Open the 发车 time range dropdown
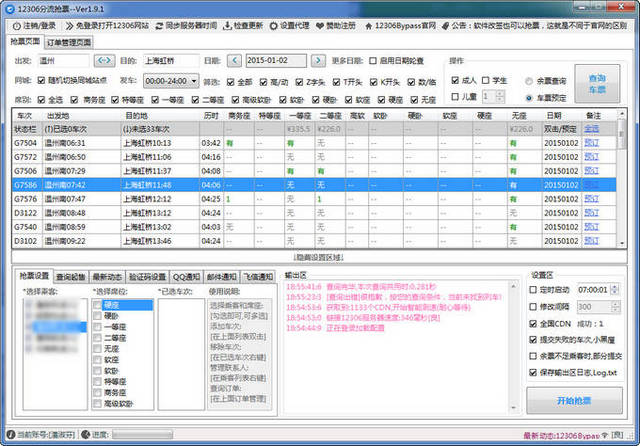The width and height of the screenshot is (640, 446). pyautogui.click(x=171, y=81)
